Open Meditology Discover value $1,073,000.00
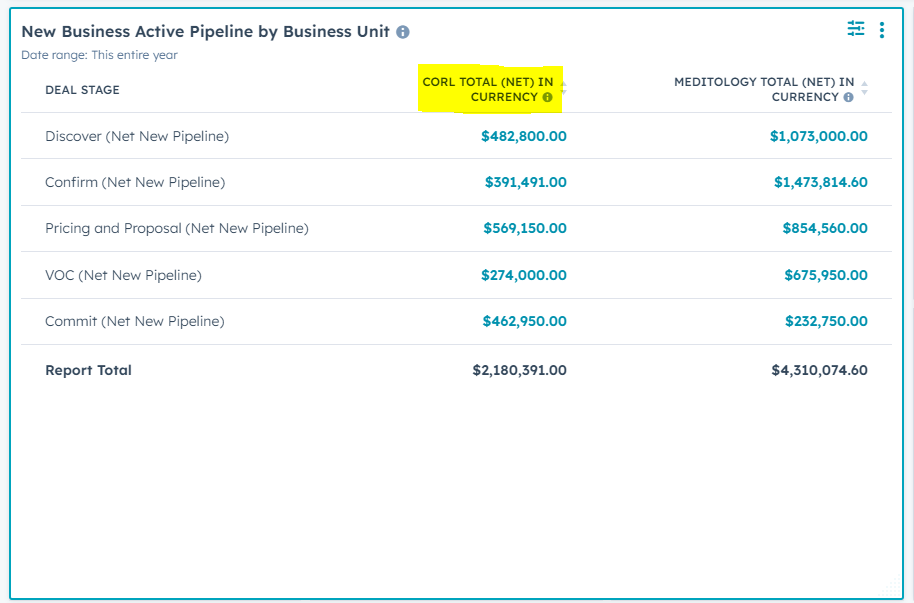Viewport: 914px width, 603px height. pyautogui.click(x=818, y=136)
